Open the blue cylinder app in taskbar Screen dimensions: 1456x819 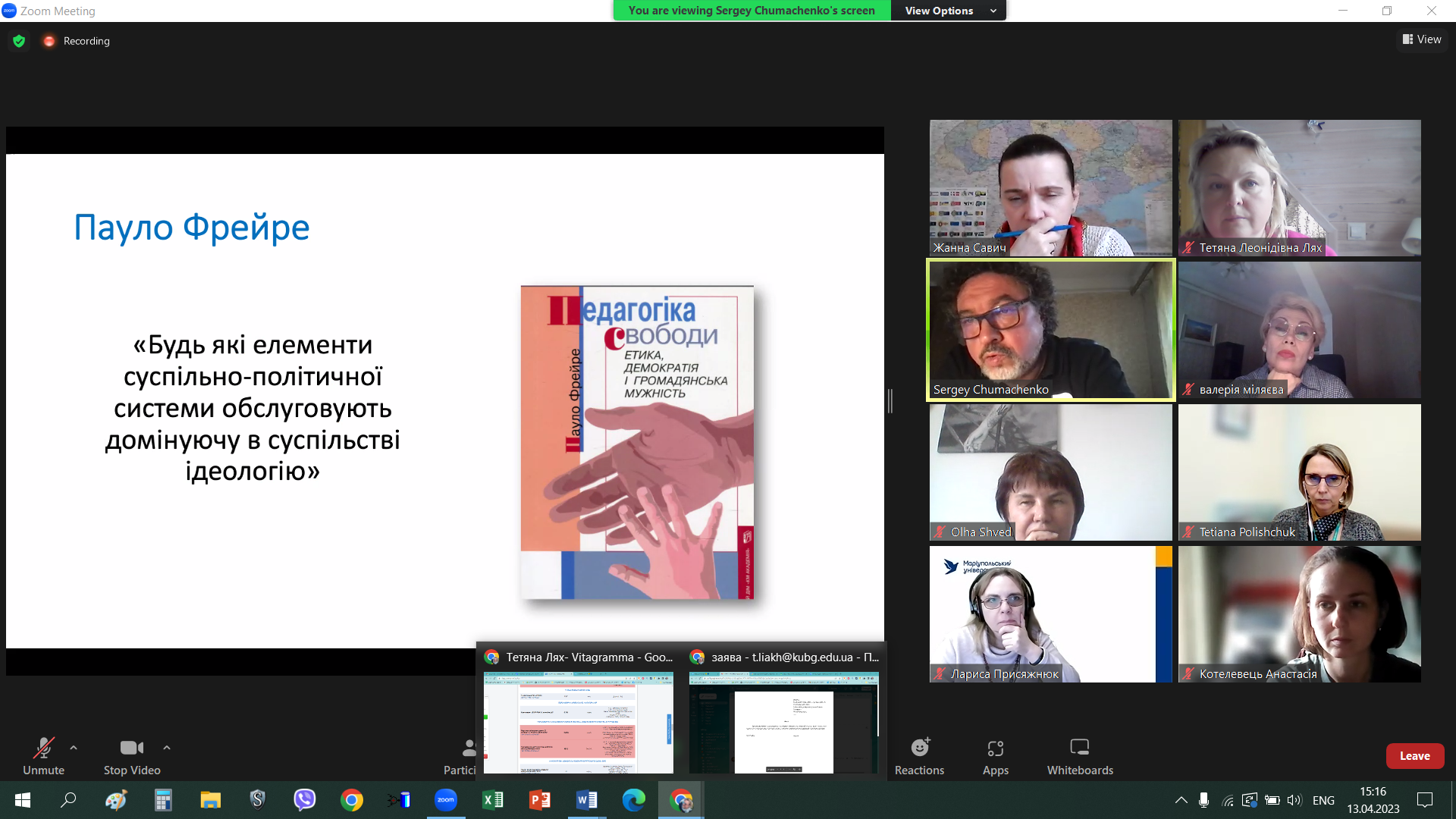click(399, 800)
